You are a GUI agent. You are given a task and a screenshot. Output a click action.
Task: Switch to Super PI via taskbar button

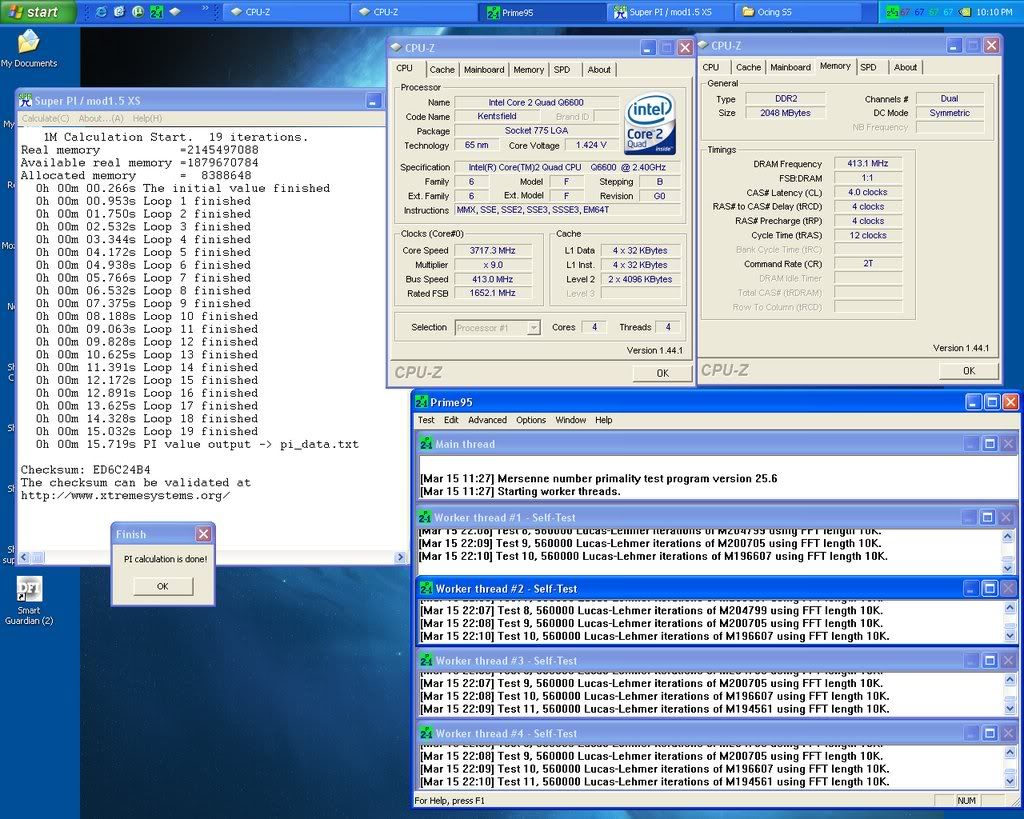coord(671,12)
